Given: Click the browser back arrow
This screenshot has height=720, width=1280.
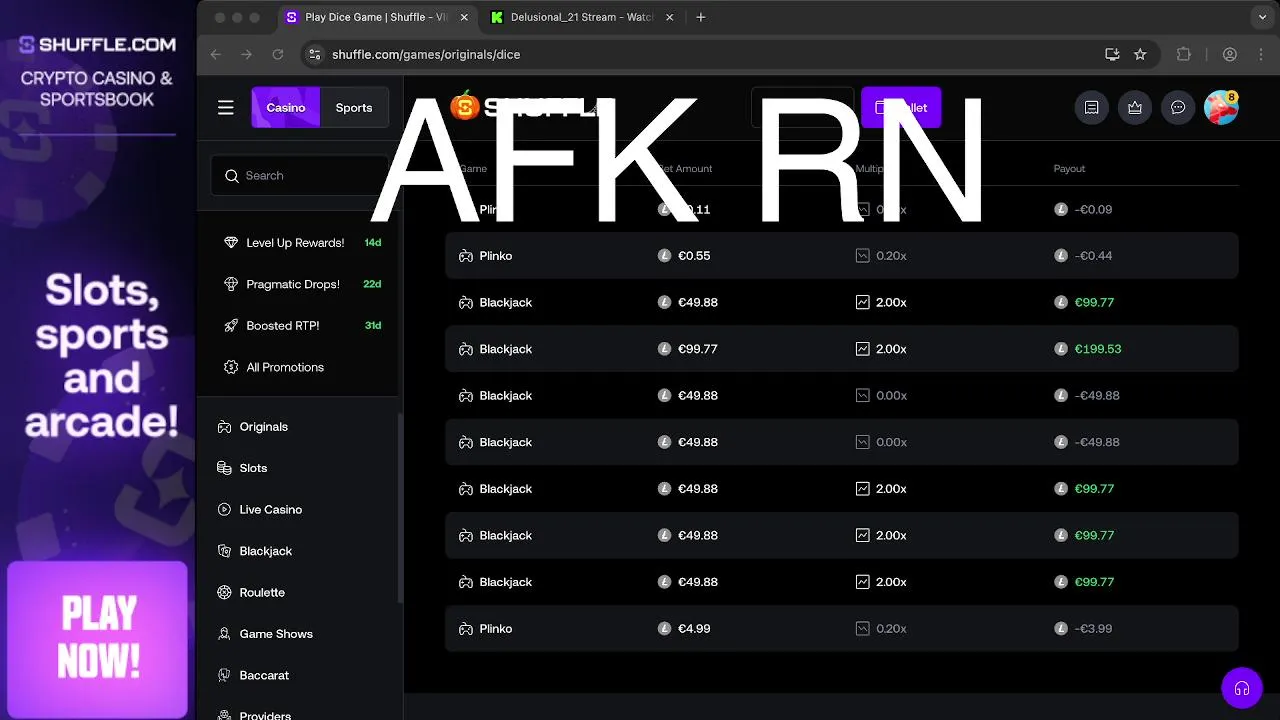Looking at the screenshot, I should [216, 54].
